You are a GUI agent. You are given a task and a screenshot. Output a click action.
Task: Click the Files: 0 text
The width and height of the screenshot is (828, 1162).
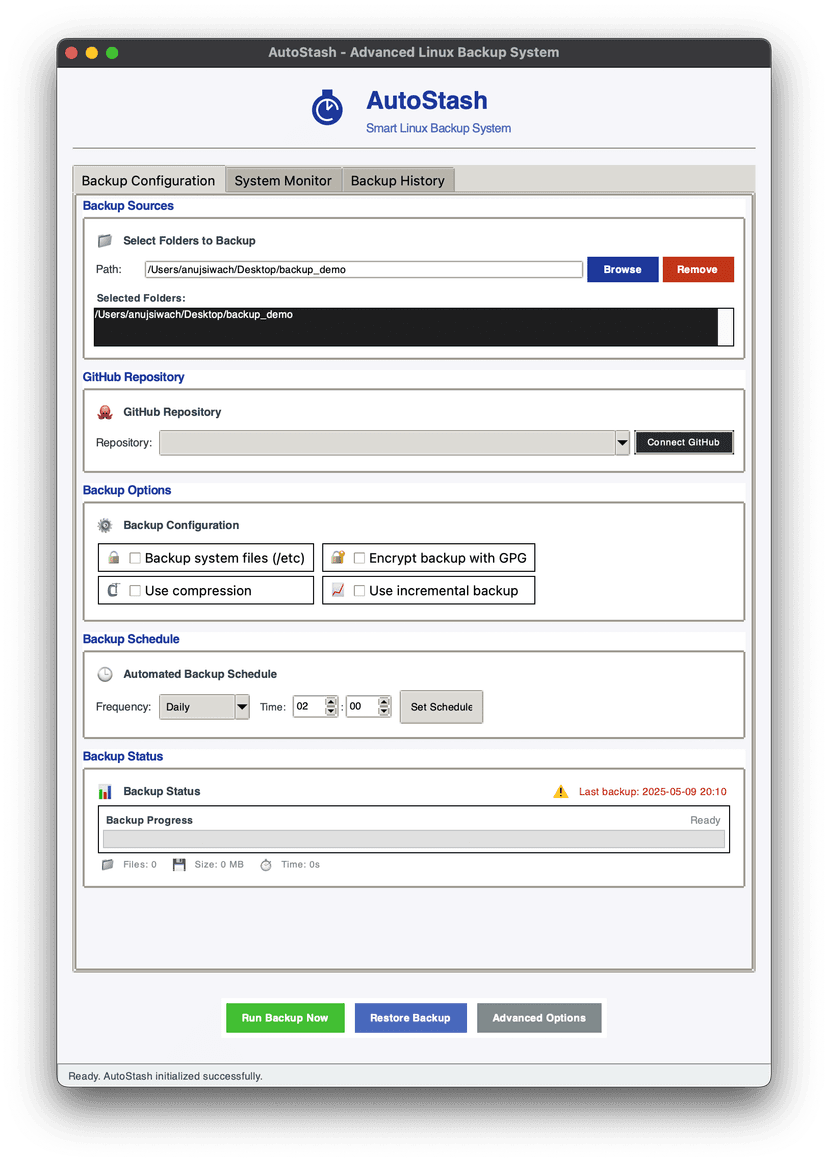point(140,865)
